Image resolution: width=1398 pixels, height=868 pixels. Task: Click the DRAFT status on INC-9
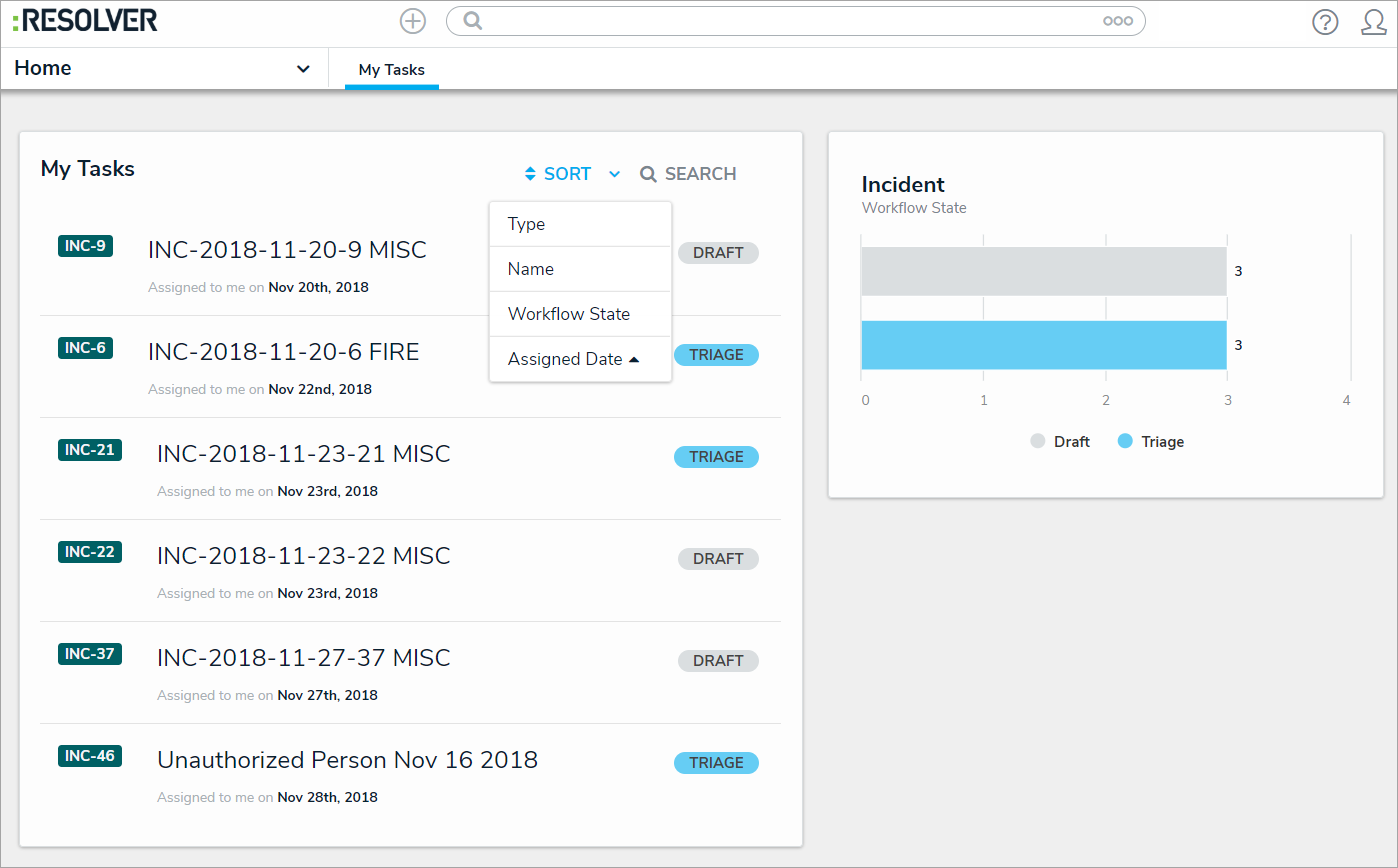[718, 253]
